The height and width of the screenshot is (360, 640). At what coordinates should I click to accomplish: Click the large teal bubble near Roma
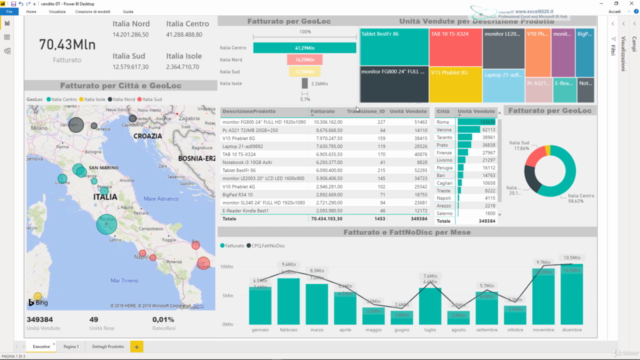(107, 224)
